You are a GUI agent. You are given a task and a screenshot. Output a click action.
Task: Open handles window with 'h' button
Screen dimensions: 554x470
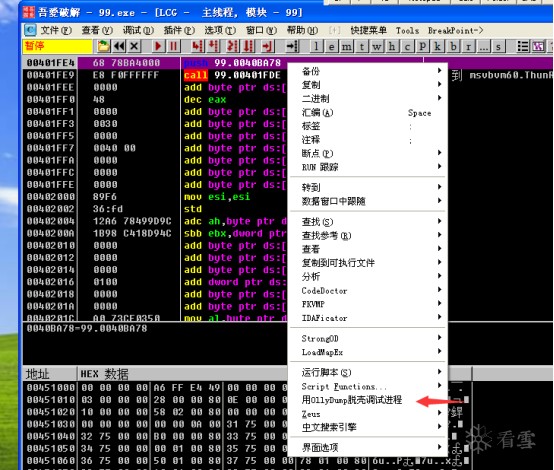[x=392, y=46]
